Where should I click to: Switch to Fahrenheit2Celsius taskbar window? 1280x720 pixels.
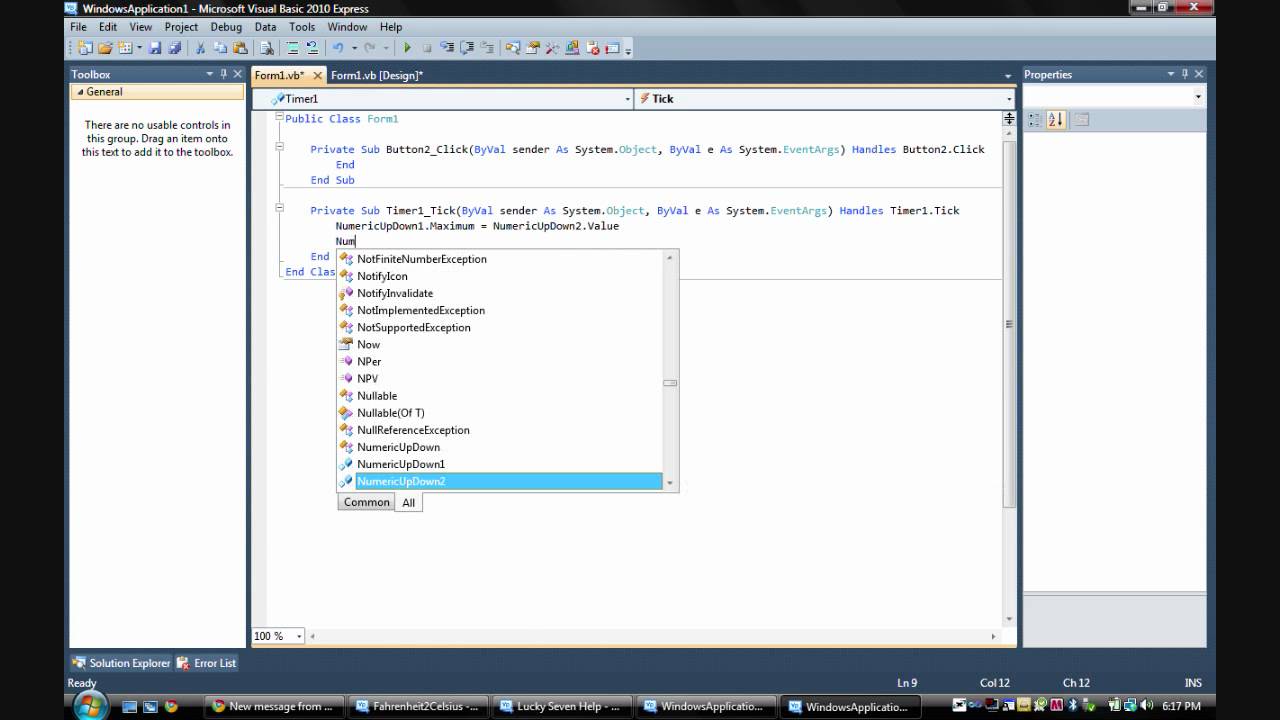click(419, 706)
